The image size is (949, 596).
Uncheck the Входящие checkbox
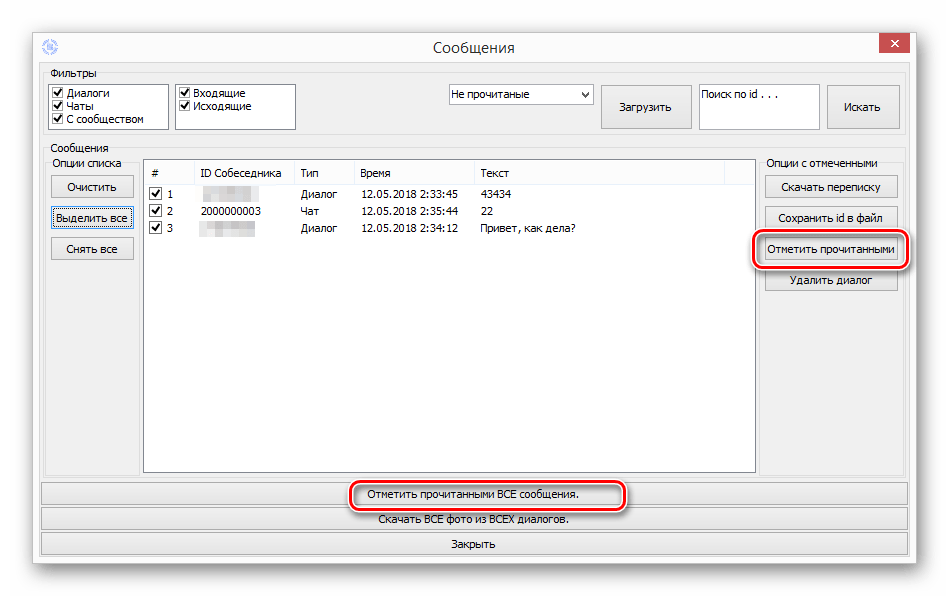click(x=185, y=93)
